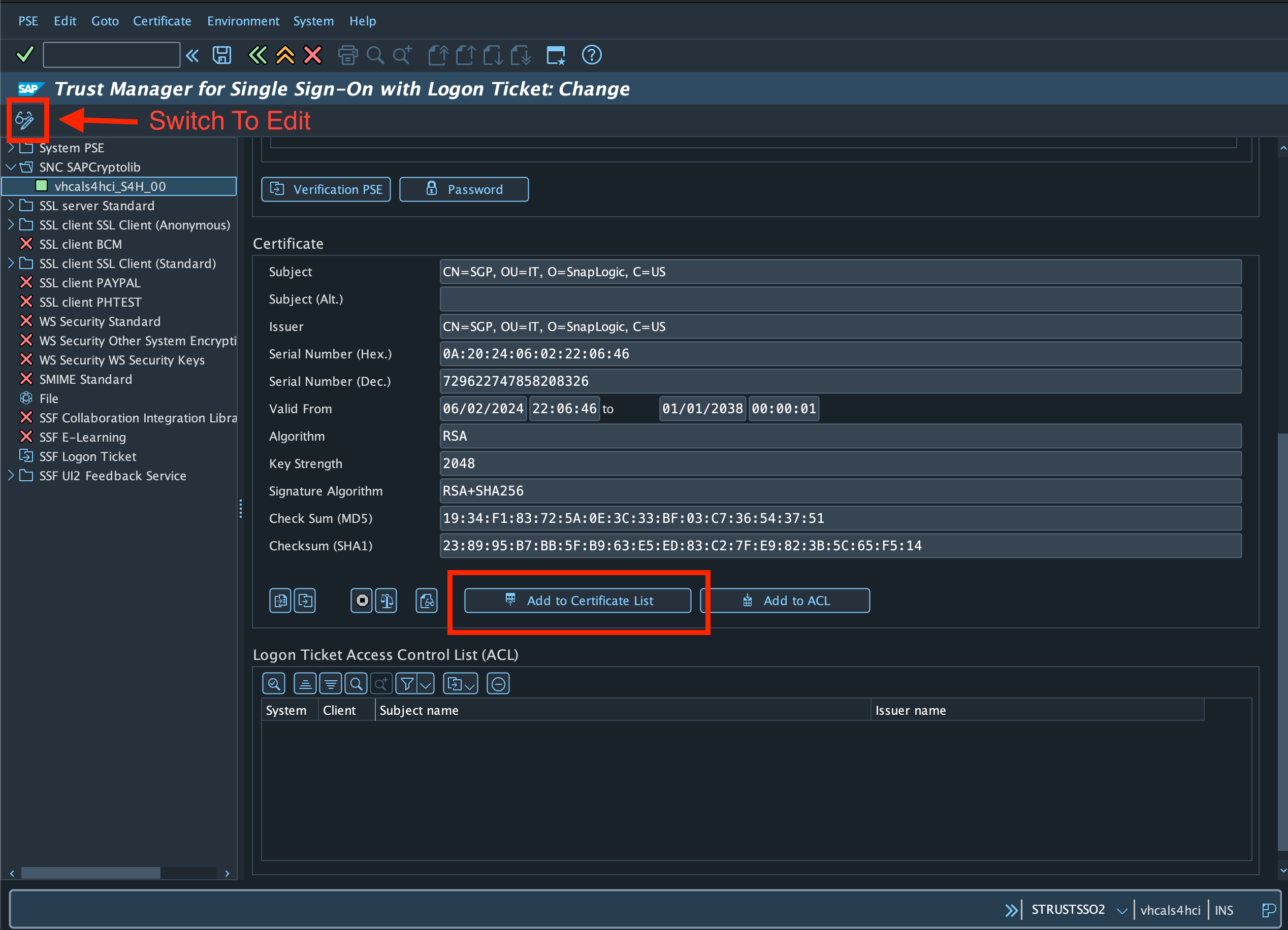Click the green Back double-chevron icon

(257, 55)
